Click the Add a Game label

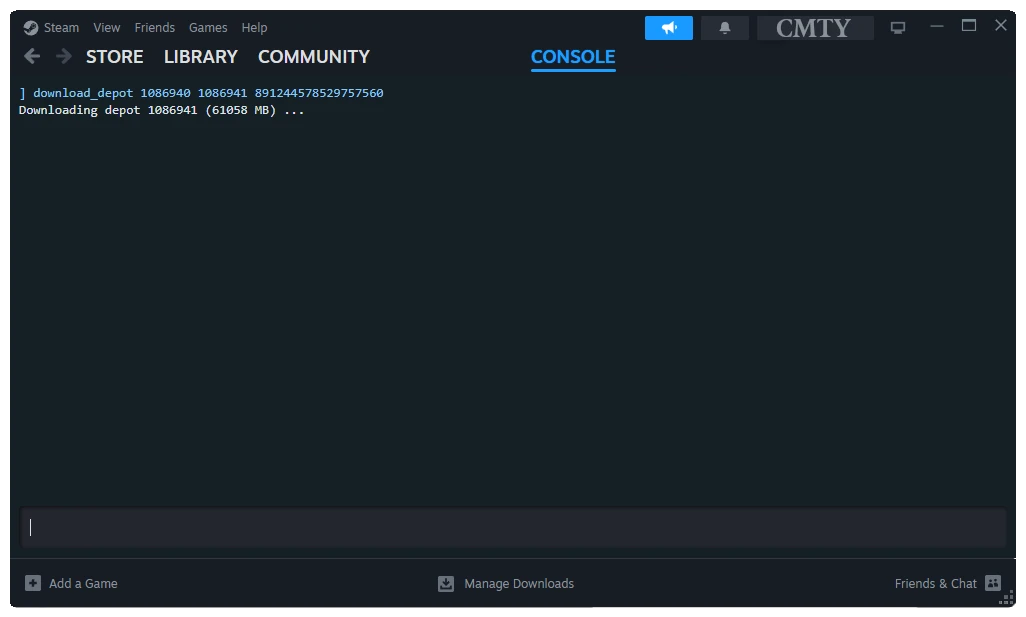[83, 584]
